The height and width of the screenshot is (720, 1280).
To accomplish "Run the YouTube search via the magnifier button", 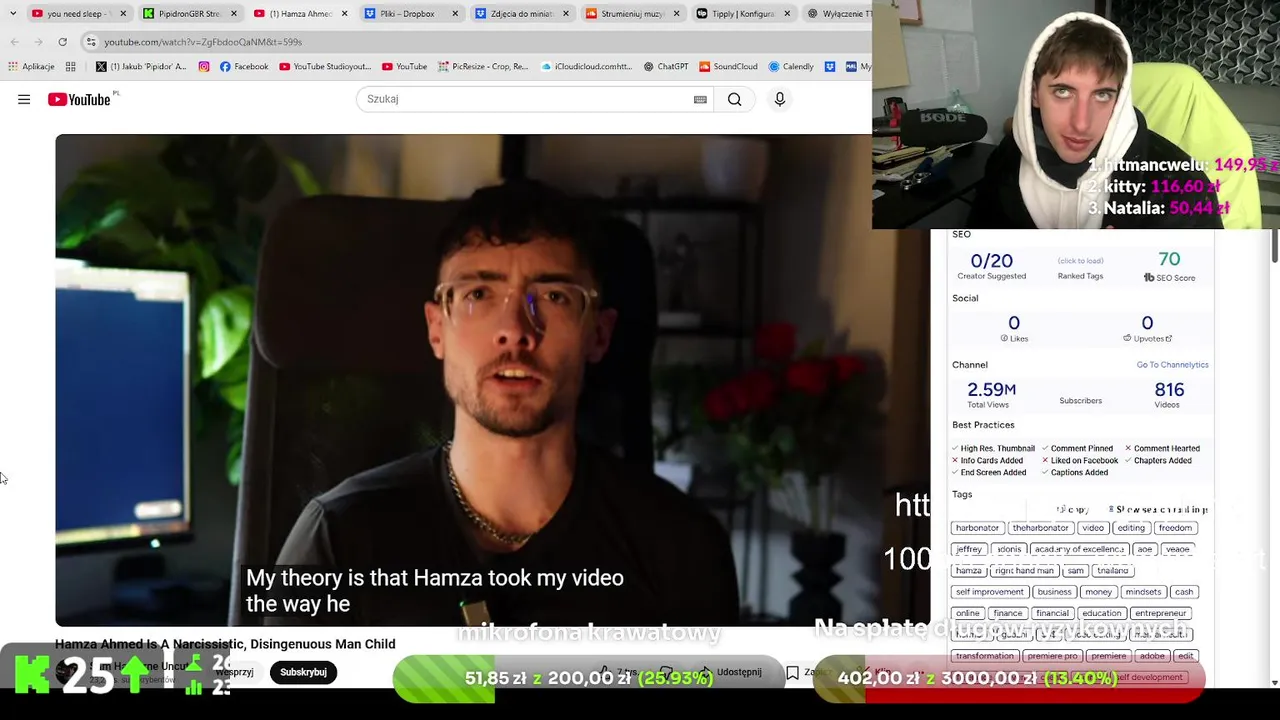I will click(735, 99).
